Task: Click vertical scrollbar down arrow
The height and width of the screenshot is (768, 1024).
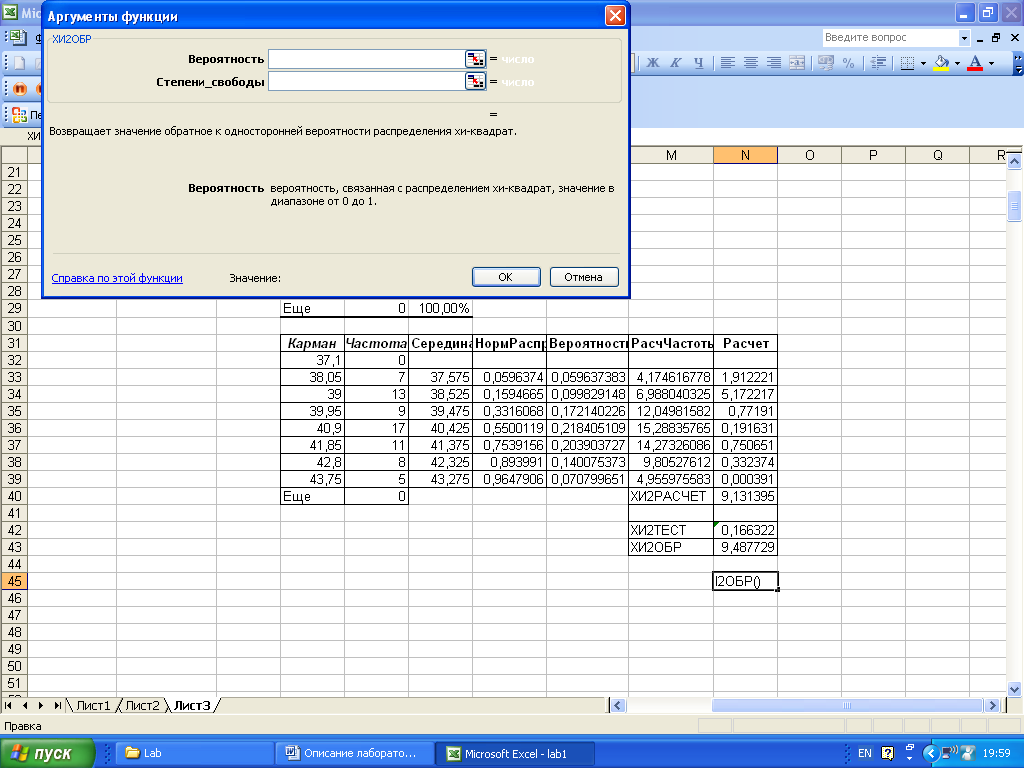Action: (1014, 689)
